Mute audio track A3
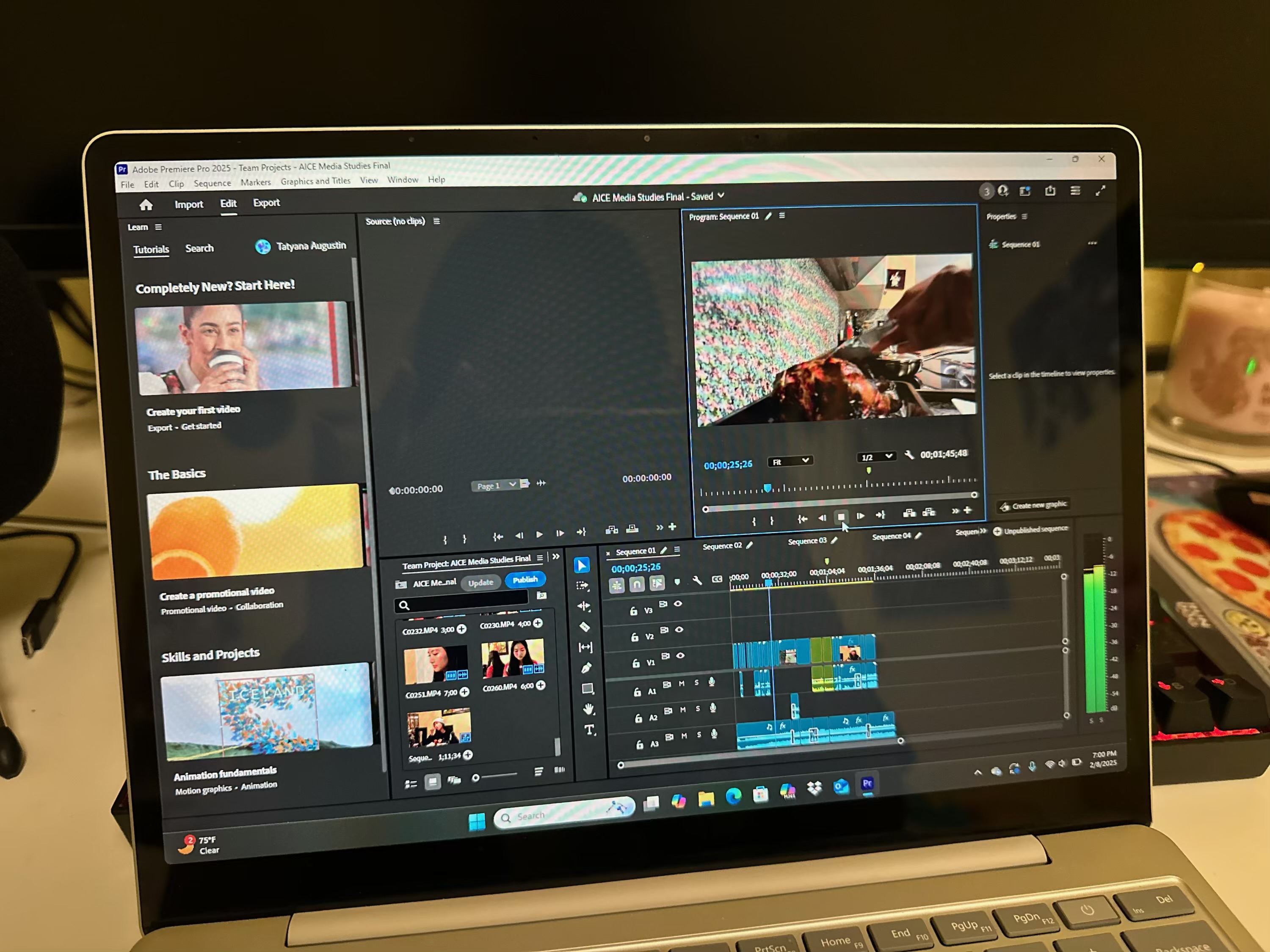 684,736
